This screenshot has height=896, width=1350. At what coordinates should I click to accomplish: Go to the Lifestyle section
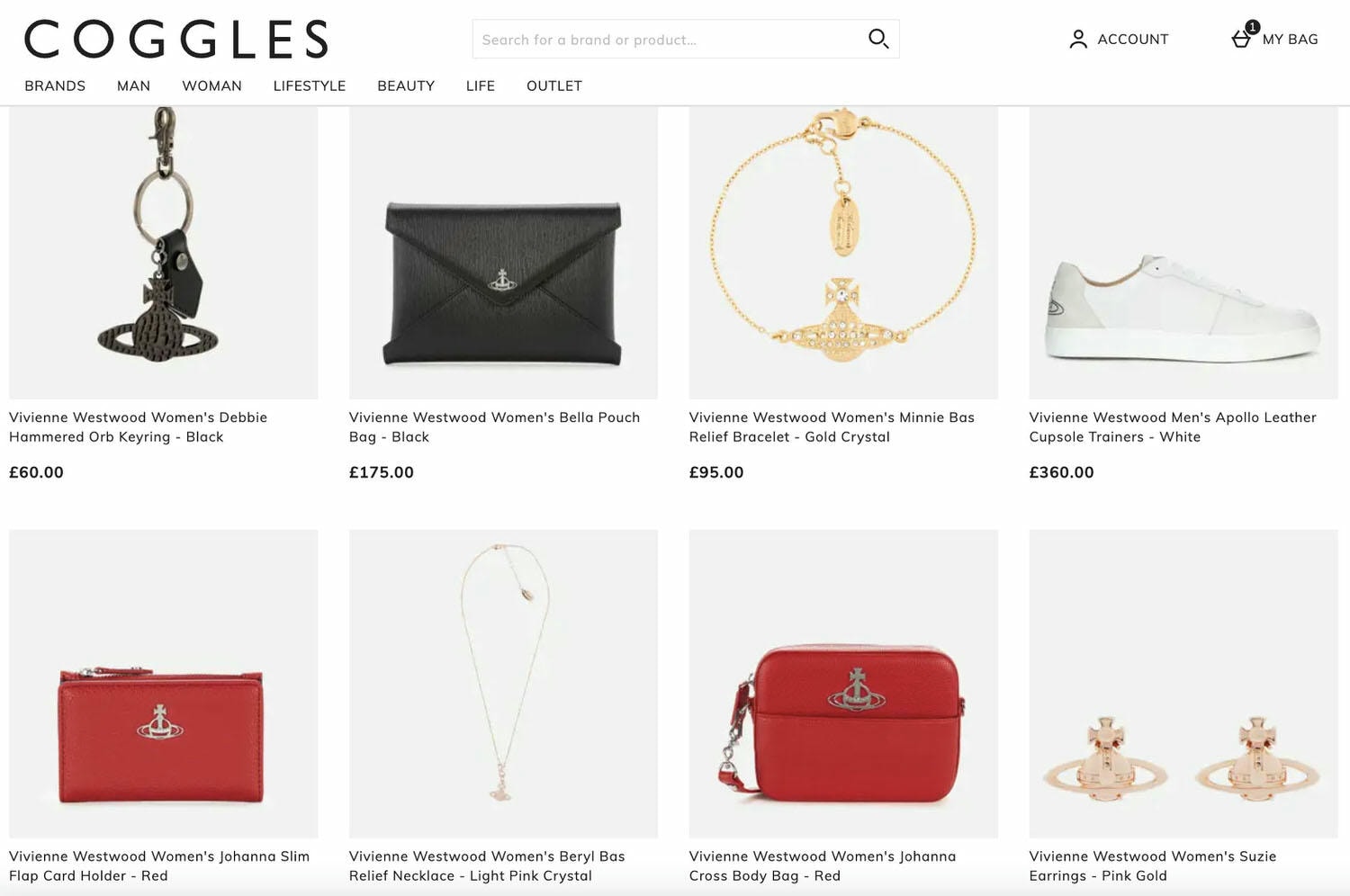tap(310, 85)
